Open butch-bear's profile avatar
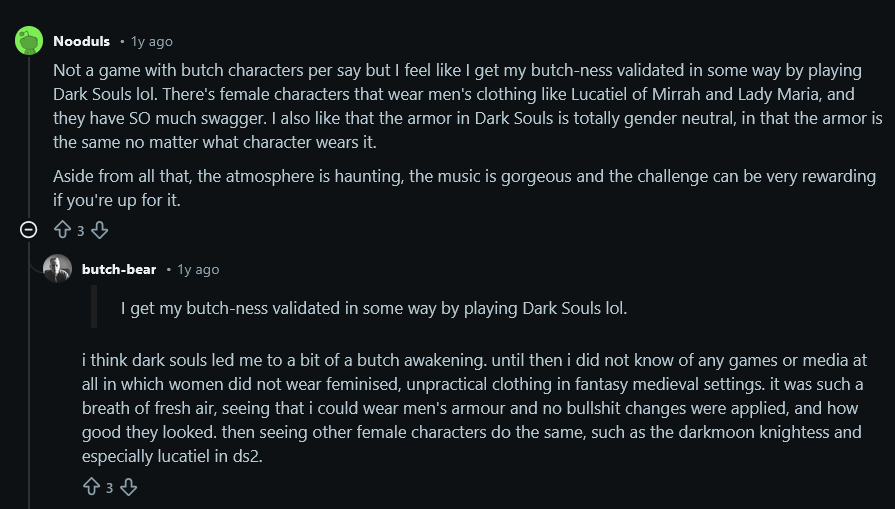Image resolution: width=895 pixels, height=509 pixels. 57,269
